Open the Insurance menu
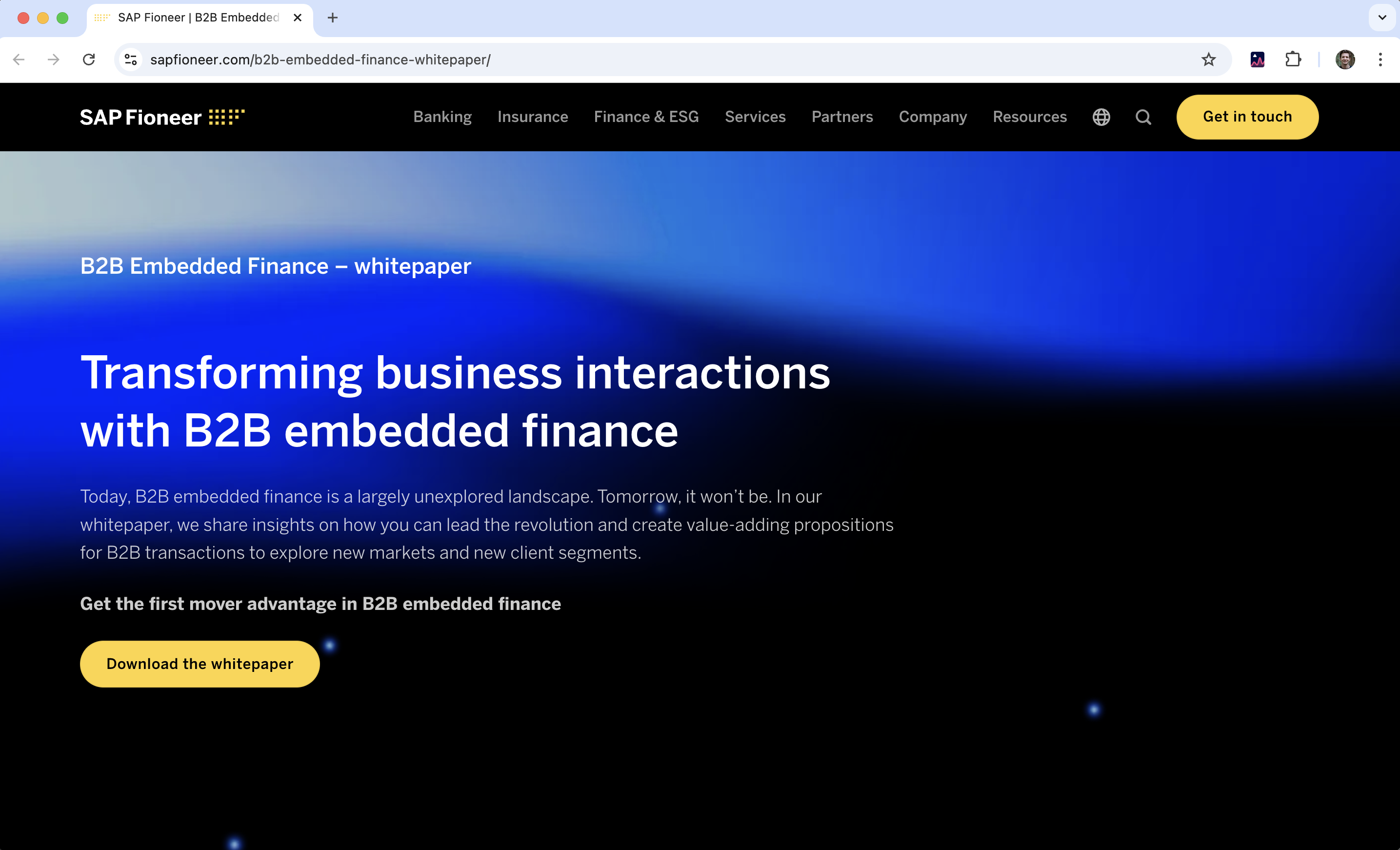1400x850 pixels. coord(532,117)
